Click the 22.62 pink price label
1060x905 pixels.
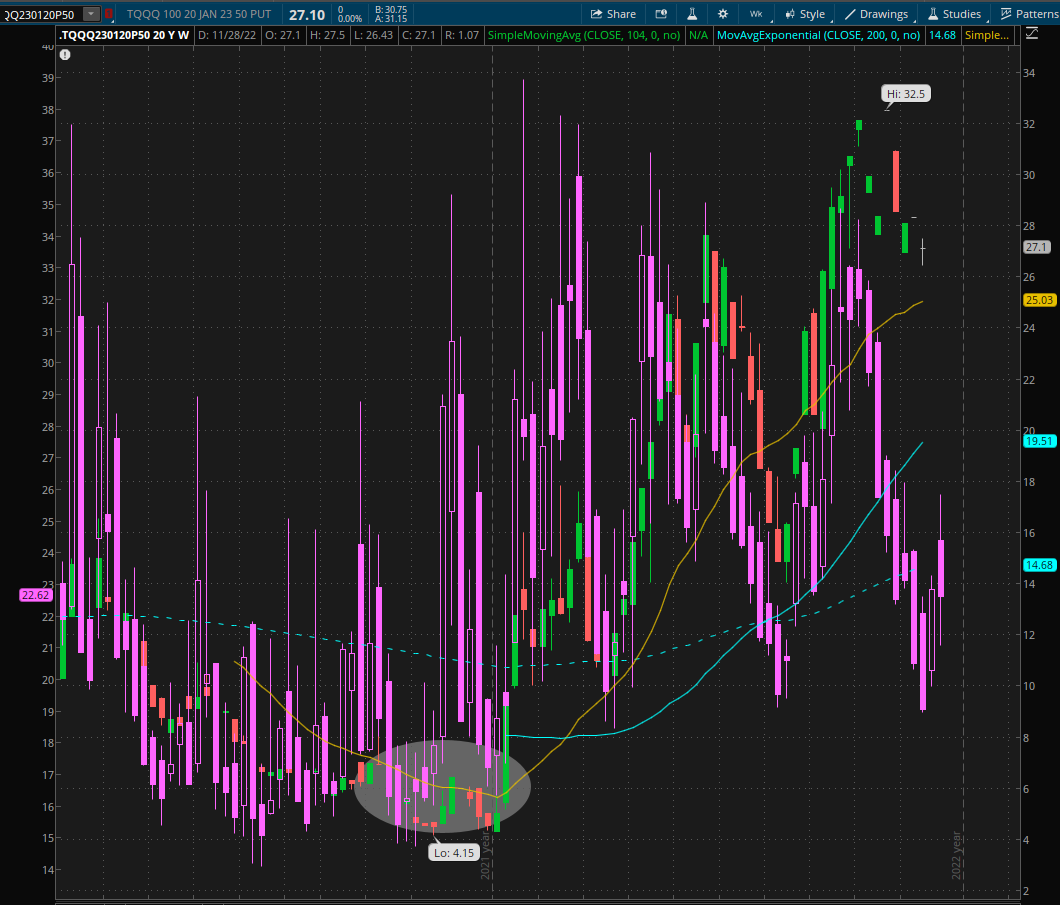pyautogui.click(x=35, y=595)
